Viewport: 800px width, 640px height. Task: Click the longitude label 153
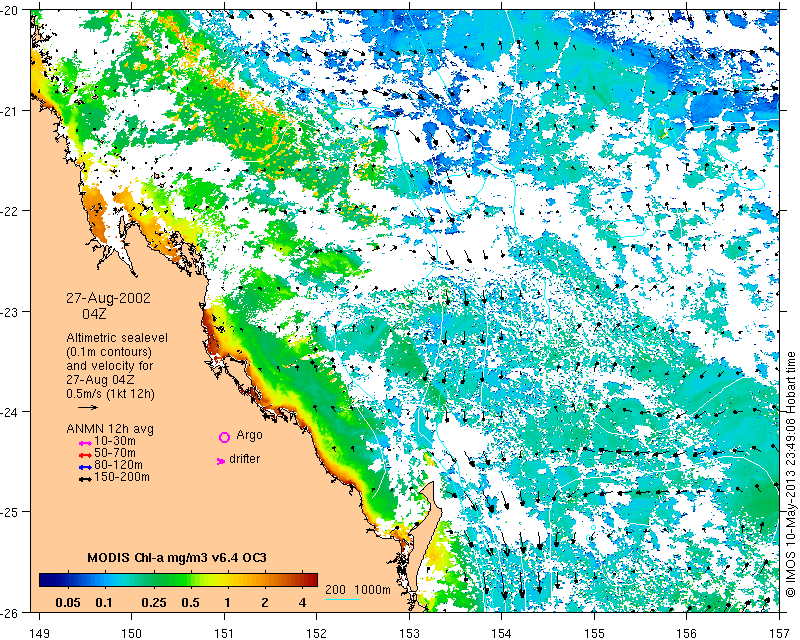tap(409, 633)
